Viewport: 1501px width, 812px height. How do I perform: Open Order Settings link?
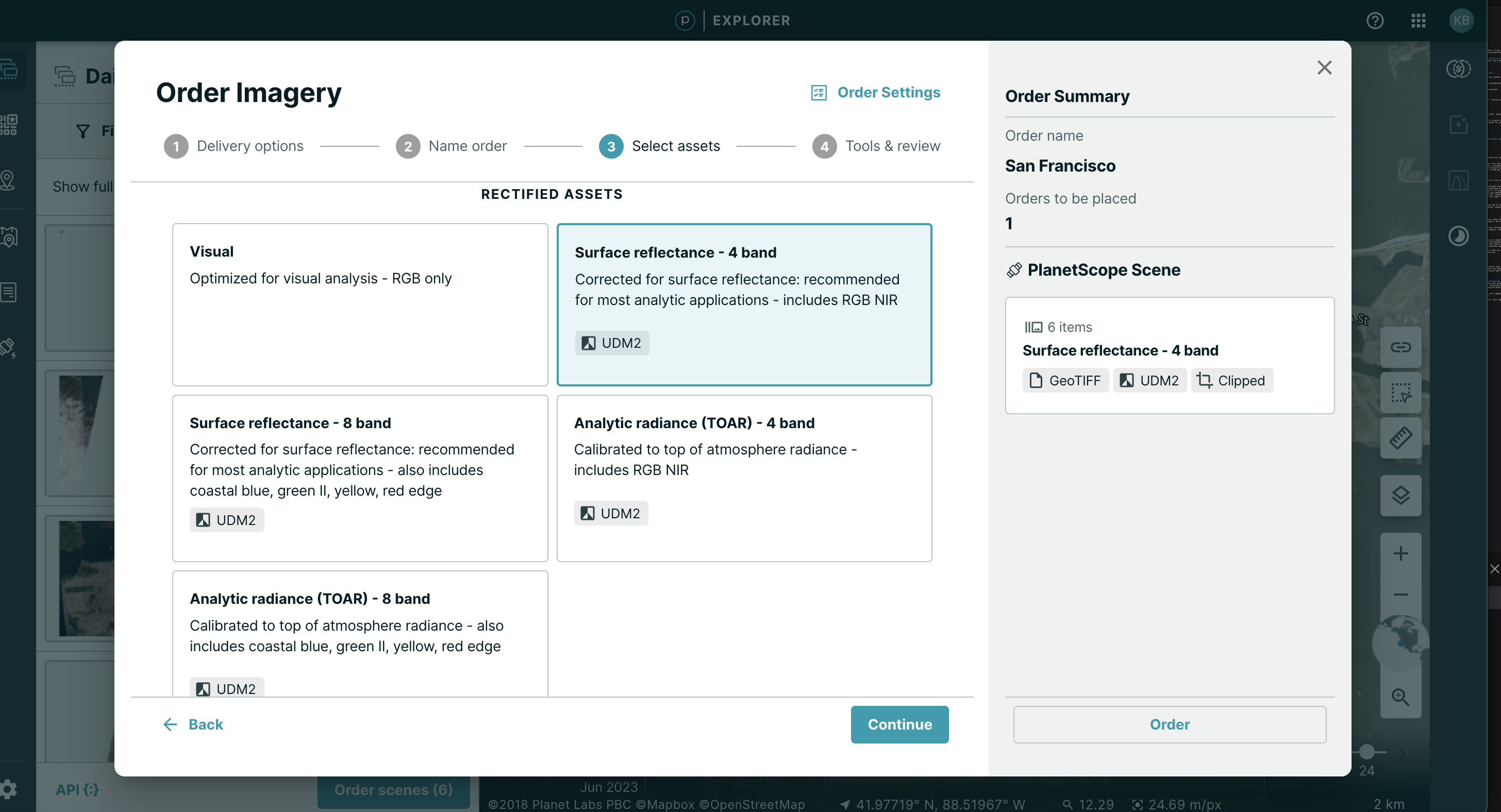coord(875,92)
